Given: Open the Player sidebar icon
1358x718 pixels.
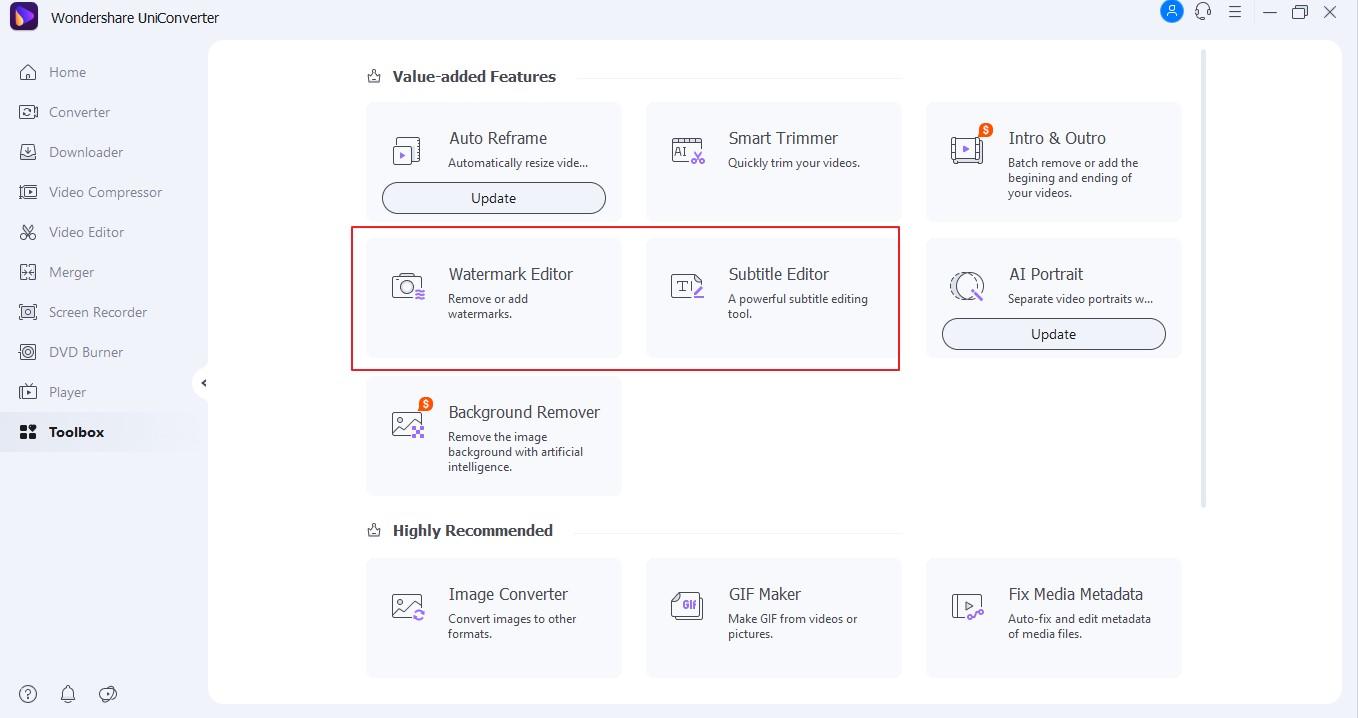Looking at the screenshot, I should [x=28, y=392].
